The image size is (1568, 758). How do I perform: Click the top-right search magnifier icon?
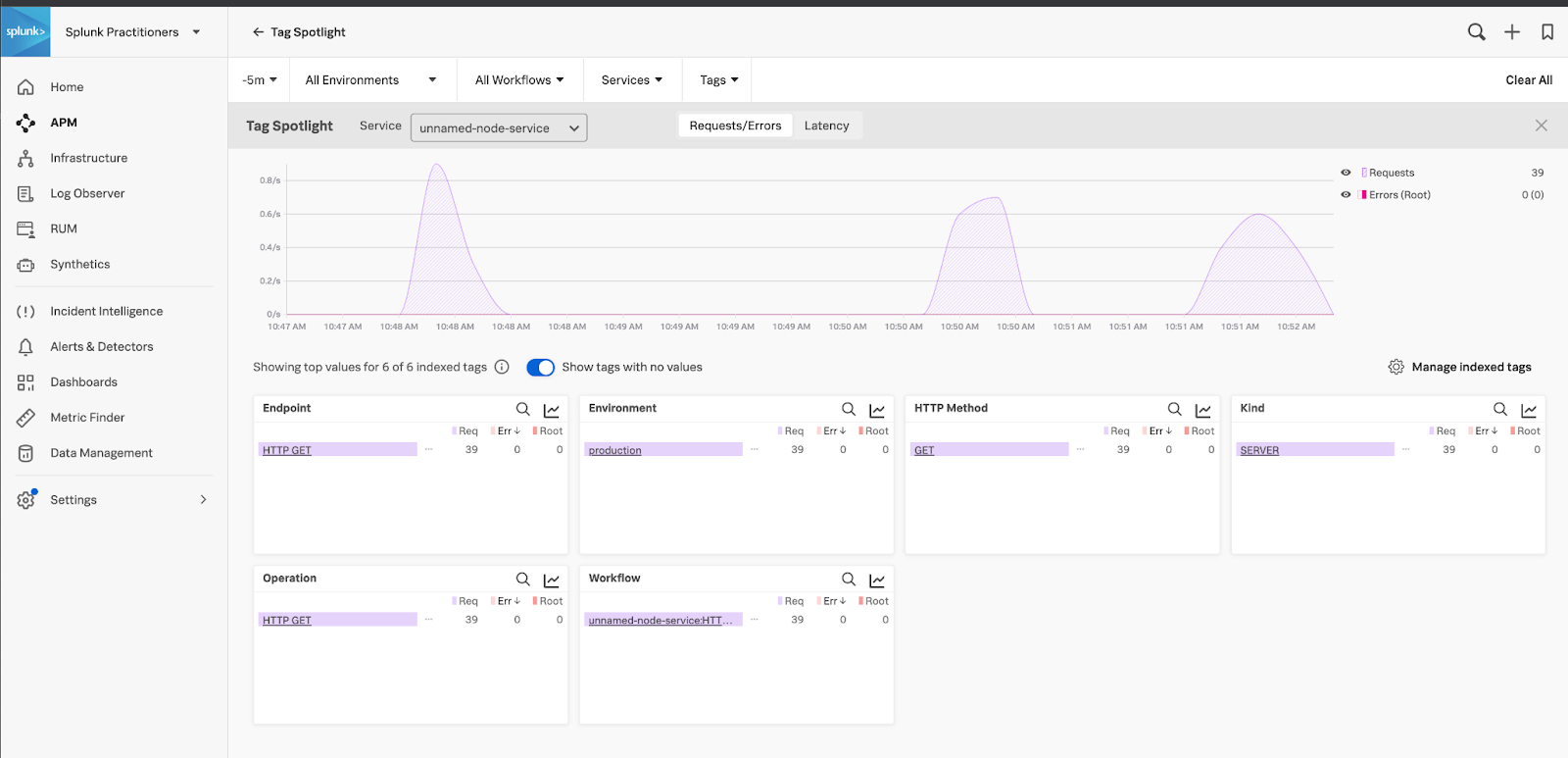(1476, 32)
